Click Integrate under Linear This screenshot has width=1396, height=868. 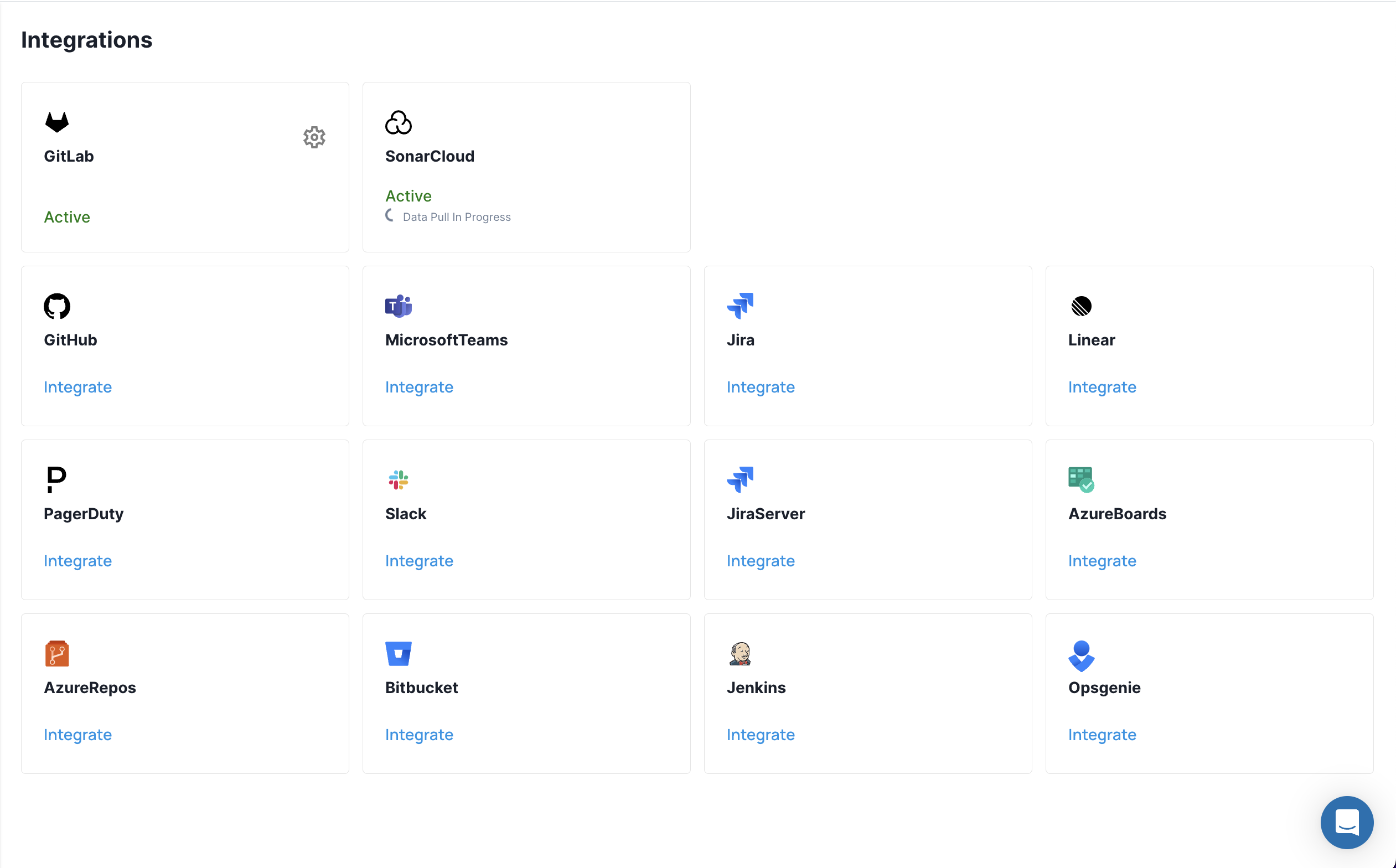pos(1102,387)
